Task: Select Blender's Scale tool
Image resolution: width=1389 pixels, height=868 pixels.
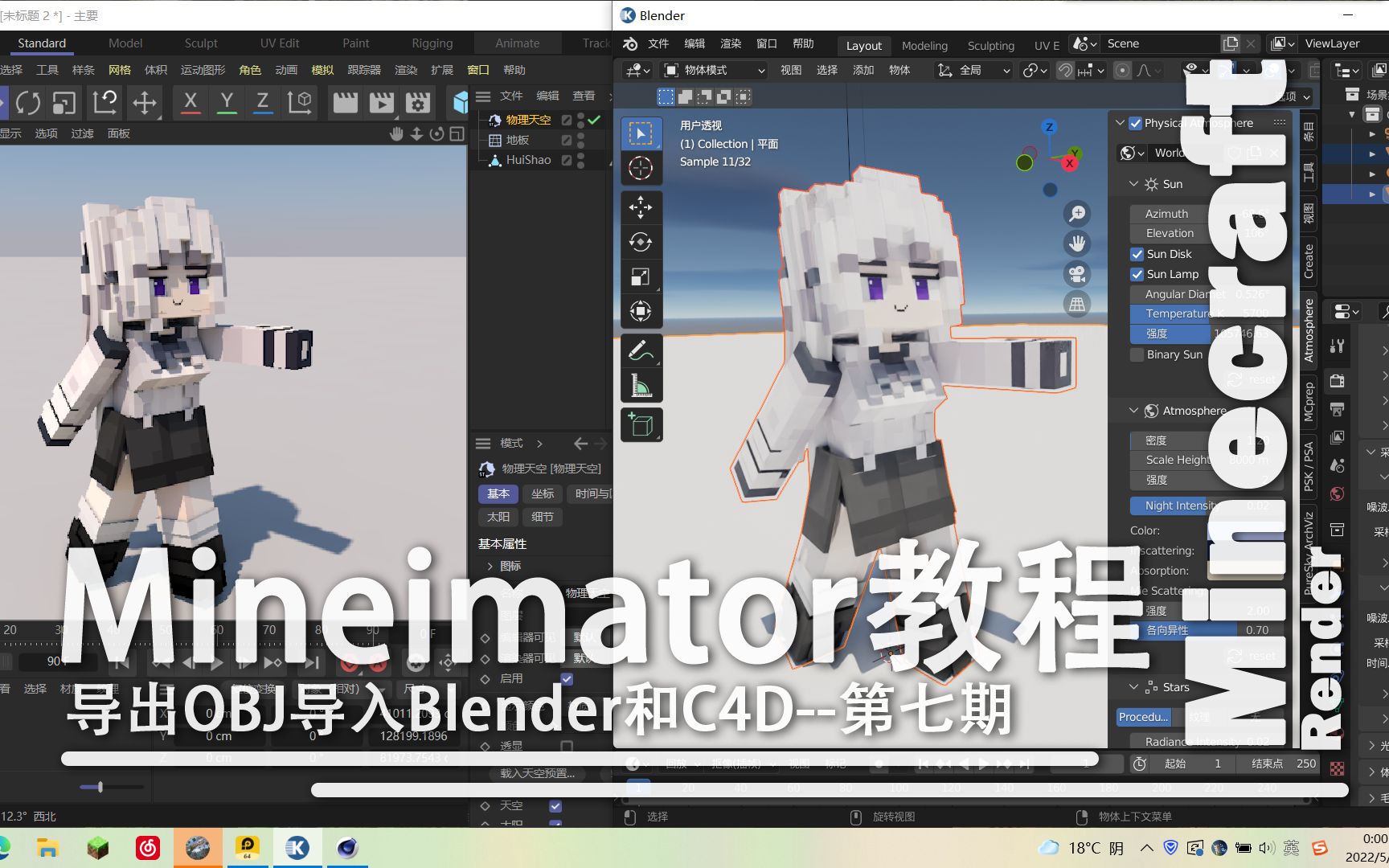Action: pos(641,276)
